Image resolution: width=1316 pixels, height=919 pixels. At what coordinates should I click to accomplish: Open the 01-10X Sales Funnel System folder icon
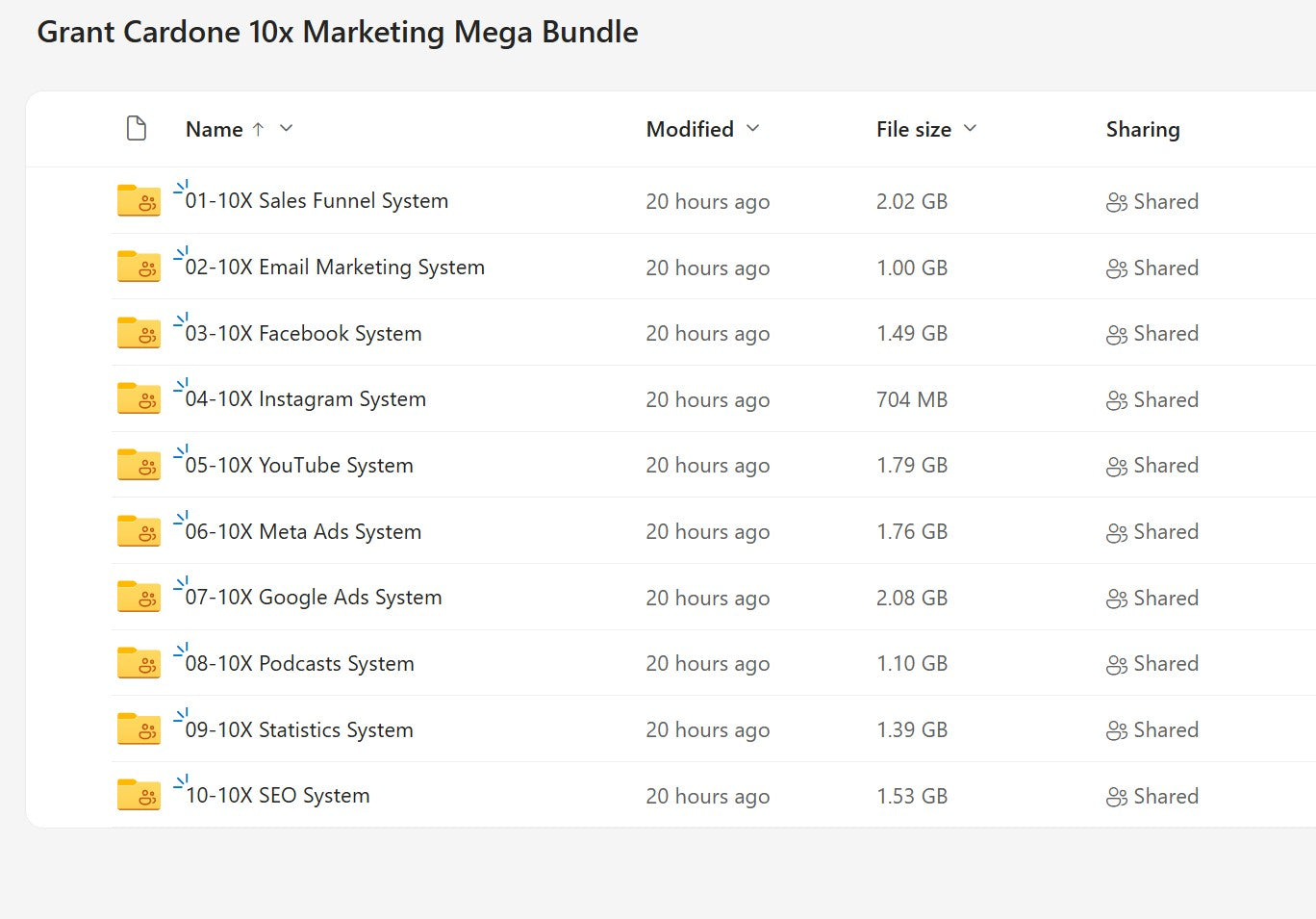(139, 200)
